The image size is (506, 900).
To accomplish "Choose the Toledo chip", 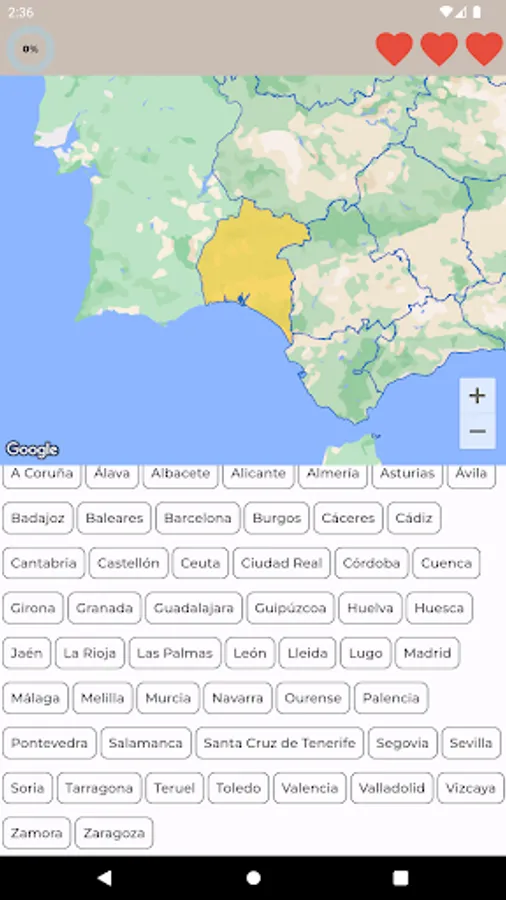I will [x=238, y=788].
